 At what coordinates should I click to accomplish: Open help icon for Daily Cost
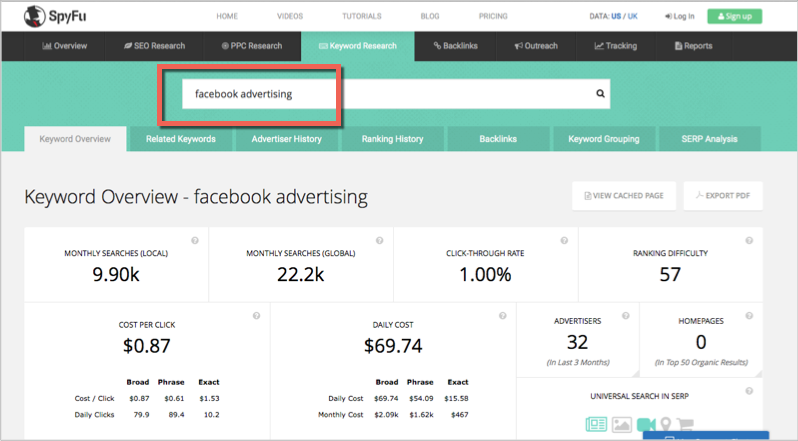(x=503, y=316)
